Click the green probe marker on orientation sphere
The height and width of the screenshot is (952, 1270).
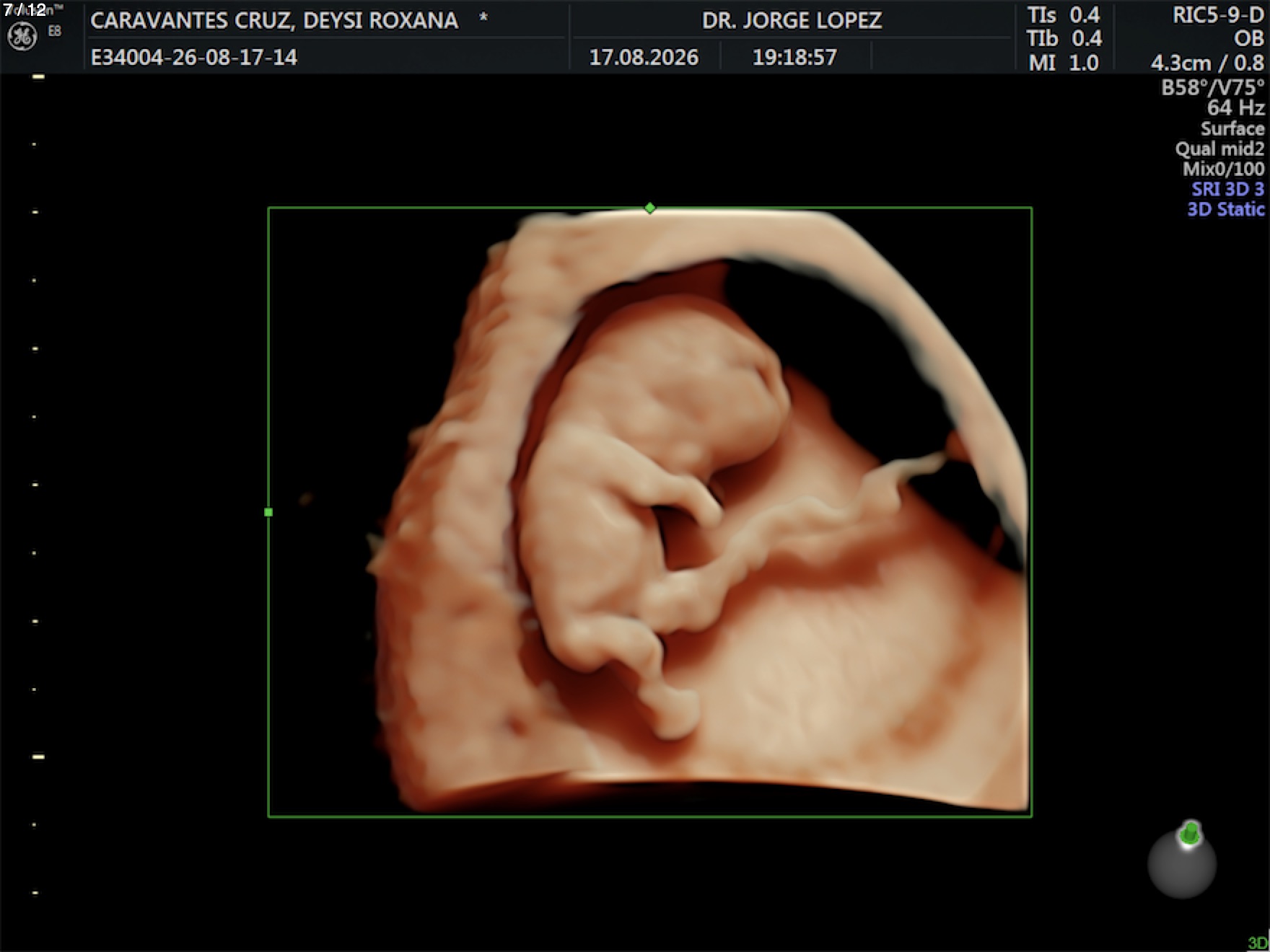coord(1190,833)
